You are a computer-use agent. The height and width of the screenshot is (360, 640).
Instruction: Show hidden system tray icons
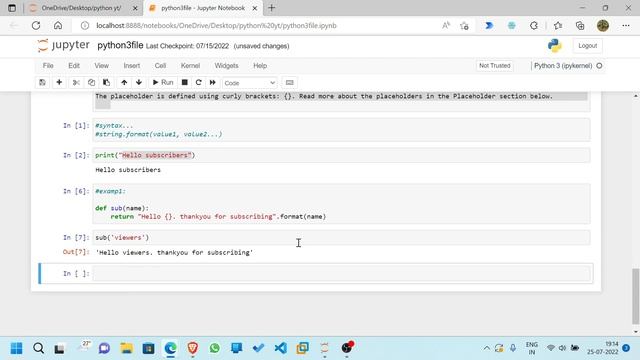tap(487, 348)
